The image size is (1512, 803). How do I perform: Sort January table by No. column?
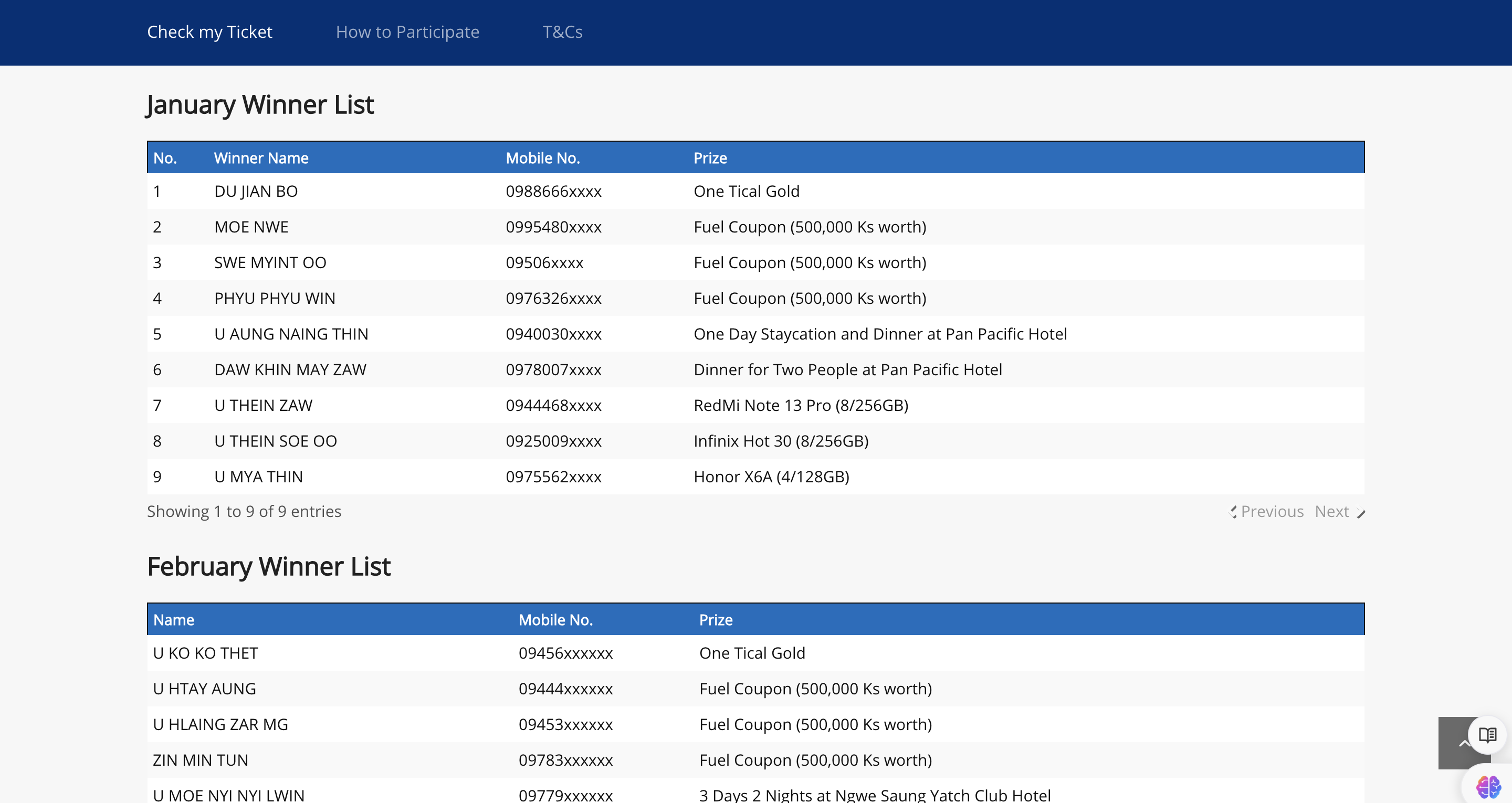click(165, 158)
